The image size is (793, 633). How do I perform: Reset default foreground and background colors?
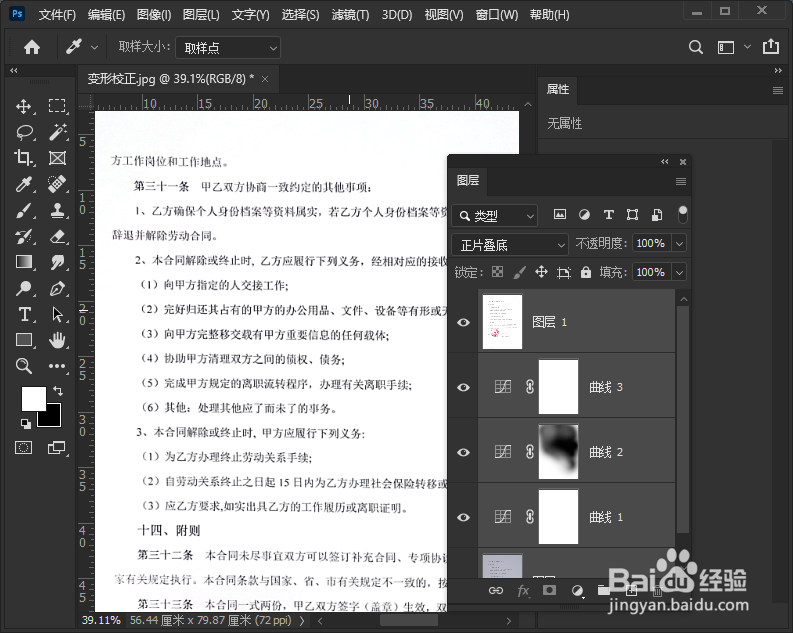coord(25,424)
